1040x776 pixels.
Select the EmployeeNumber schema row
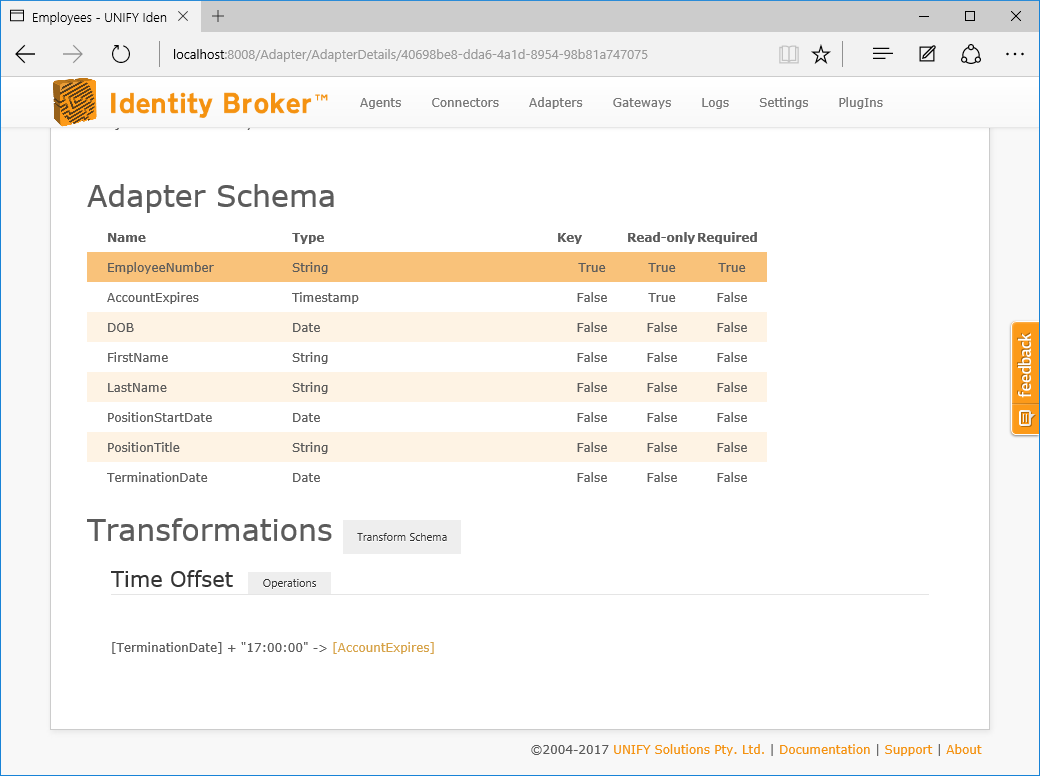426,267
